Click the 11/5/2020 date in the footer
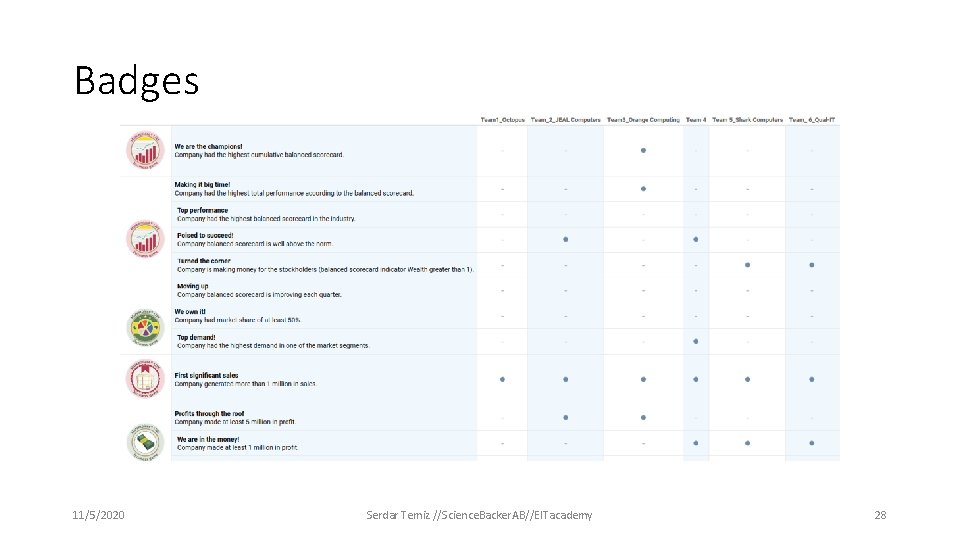The width and height of the screenshot is (960, 540). (x=98, y=515)
